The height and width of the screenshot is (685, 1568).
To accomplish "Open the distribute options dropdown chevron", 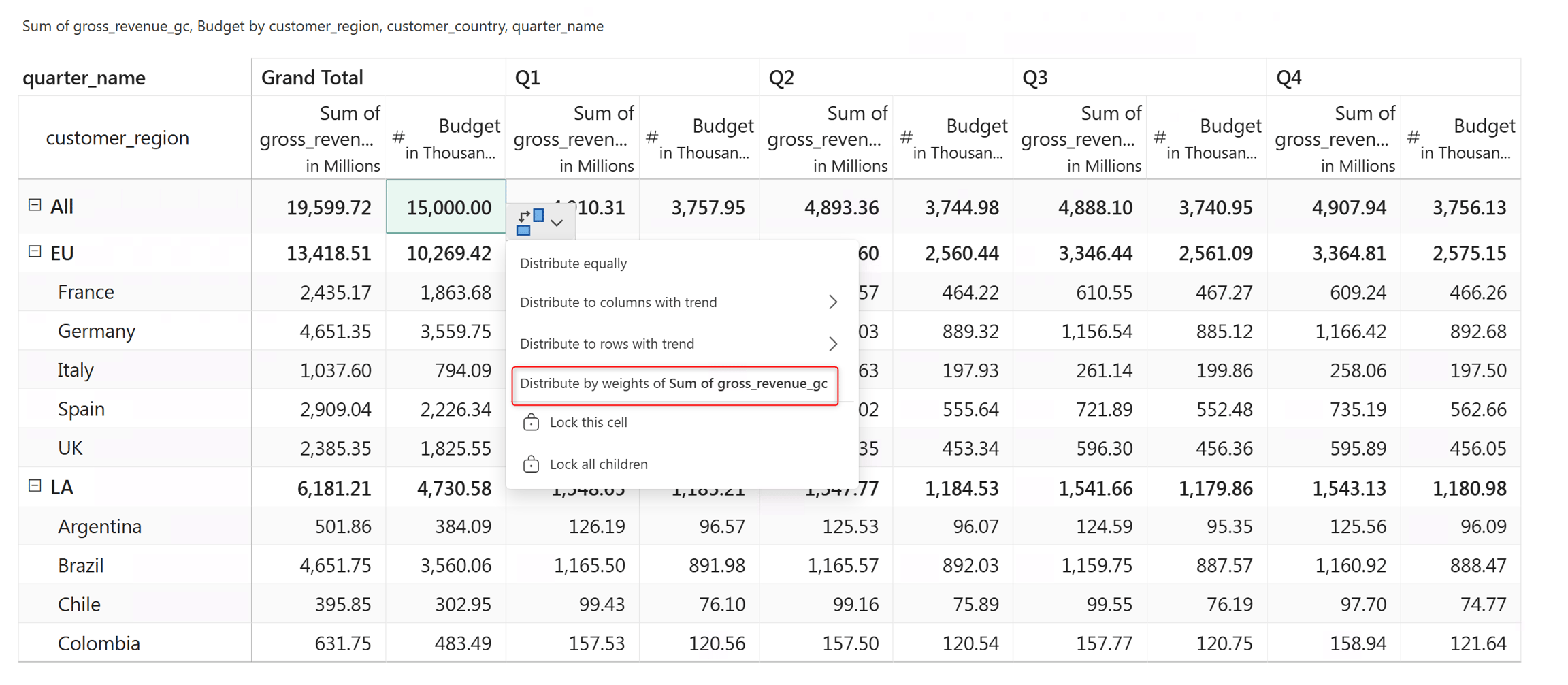I will point(557,223).
